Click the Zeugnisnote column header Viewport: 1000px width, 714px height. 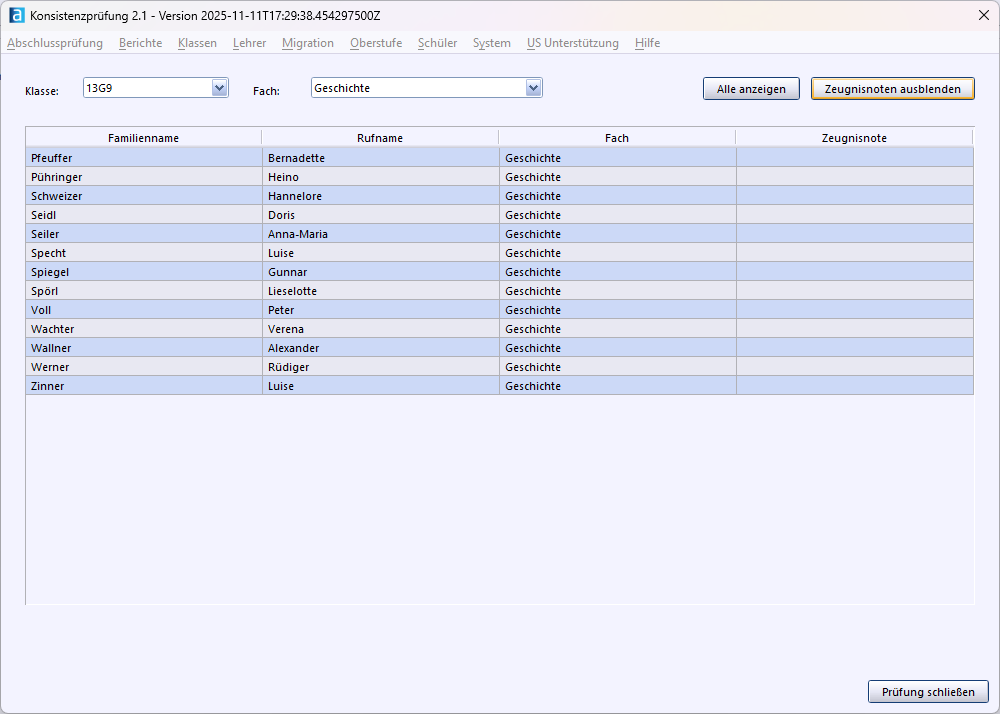point(854,138)
